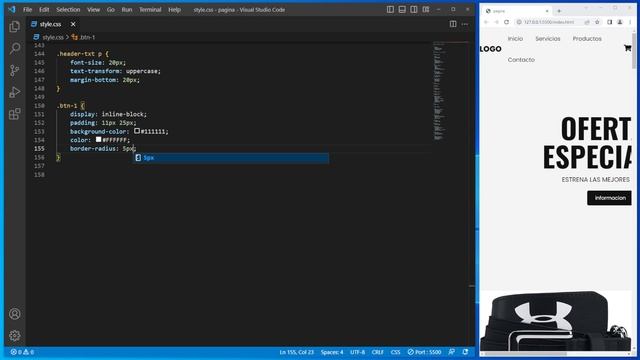
Task: Click Ln 155, Col 23 in status bar
Action: [297, 352]
